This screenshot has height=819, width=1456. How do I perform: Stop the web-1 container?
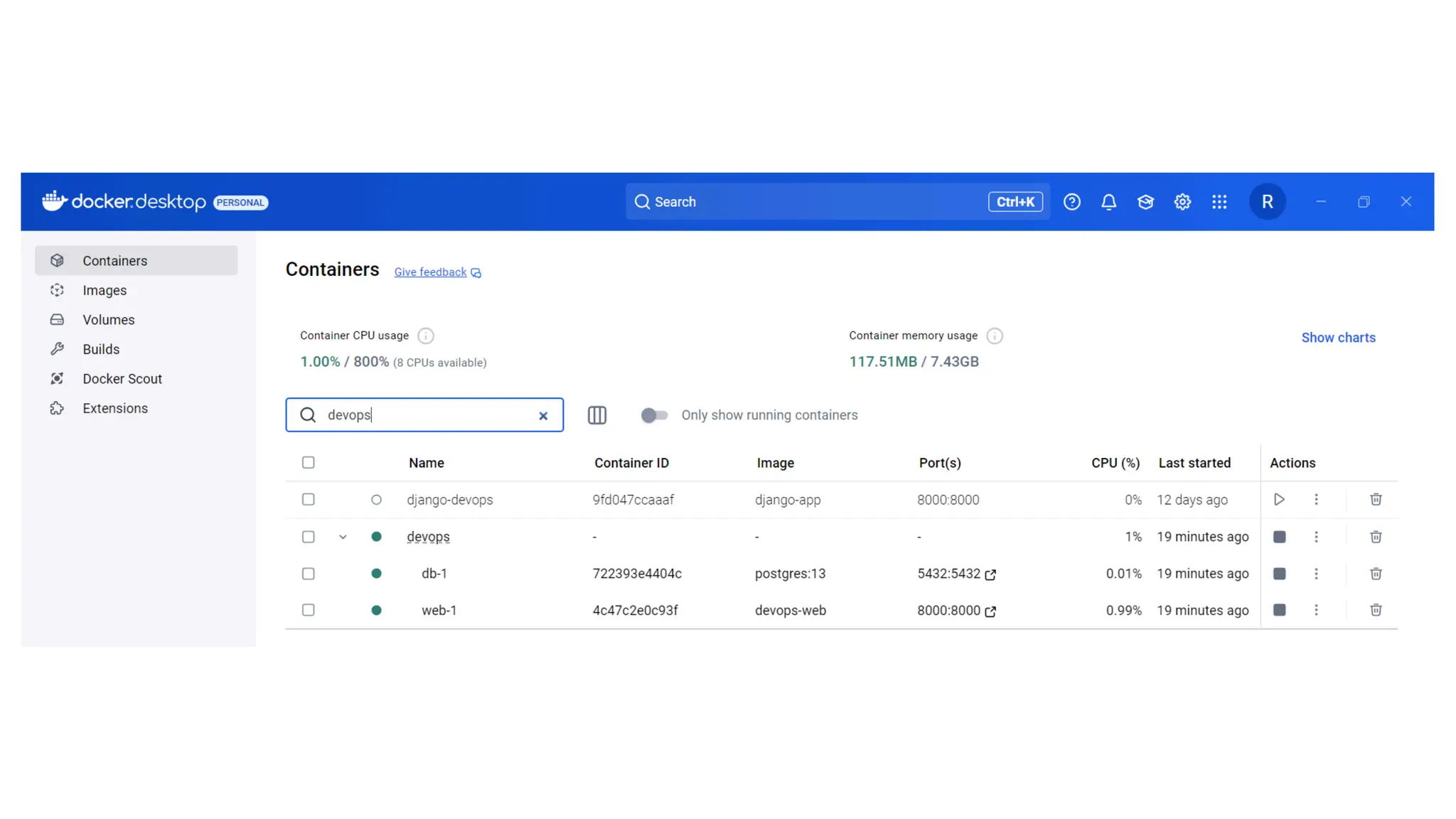pyautogui.click(x=1279, y=610)
